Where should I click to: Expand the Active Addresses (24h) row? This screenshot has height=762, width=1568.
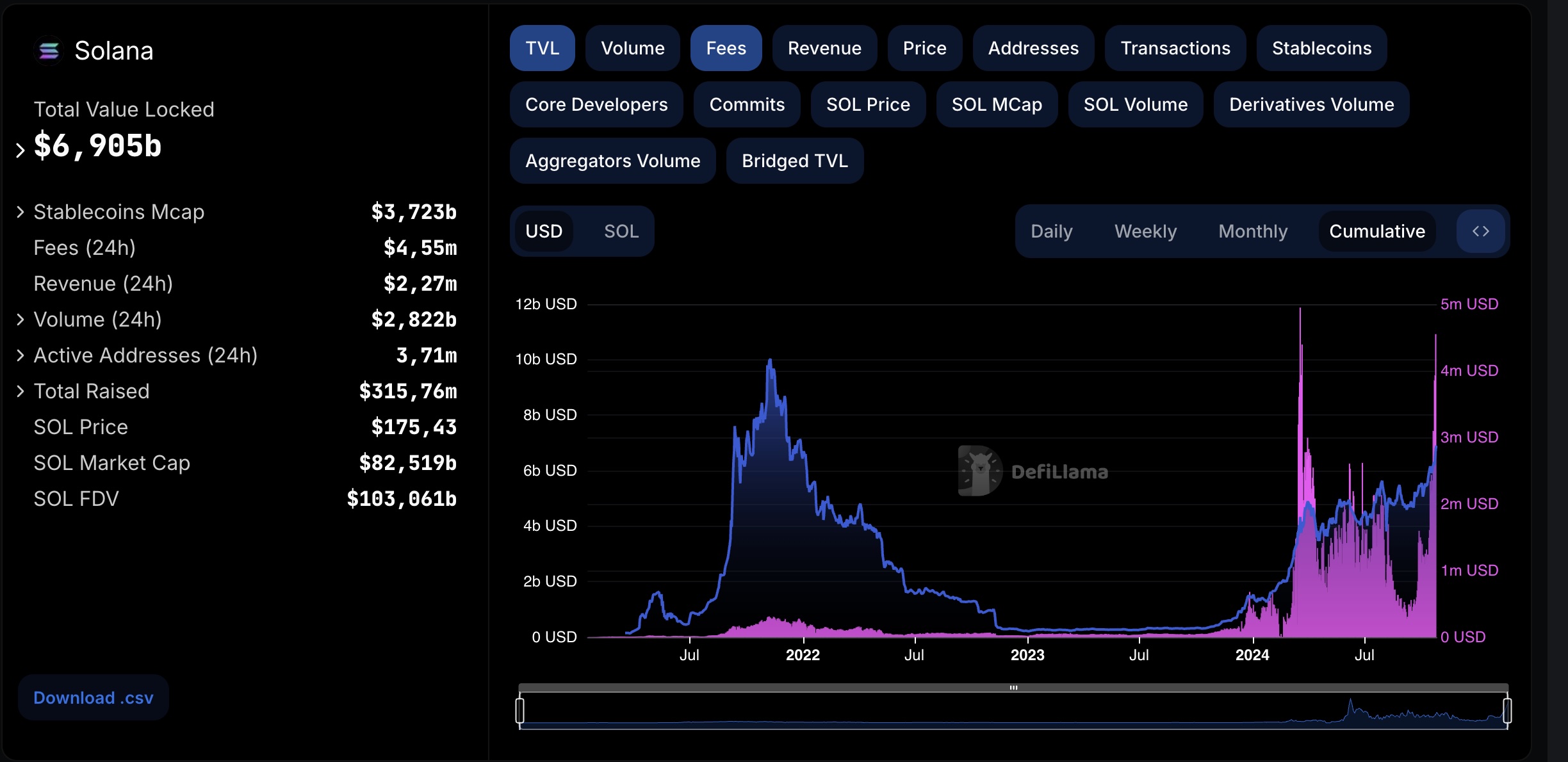pos(20,355)
